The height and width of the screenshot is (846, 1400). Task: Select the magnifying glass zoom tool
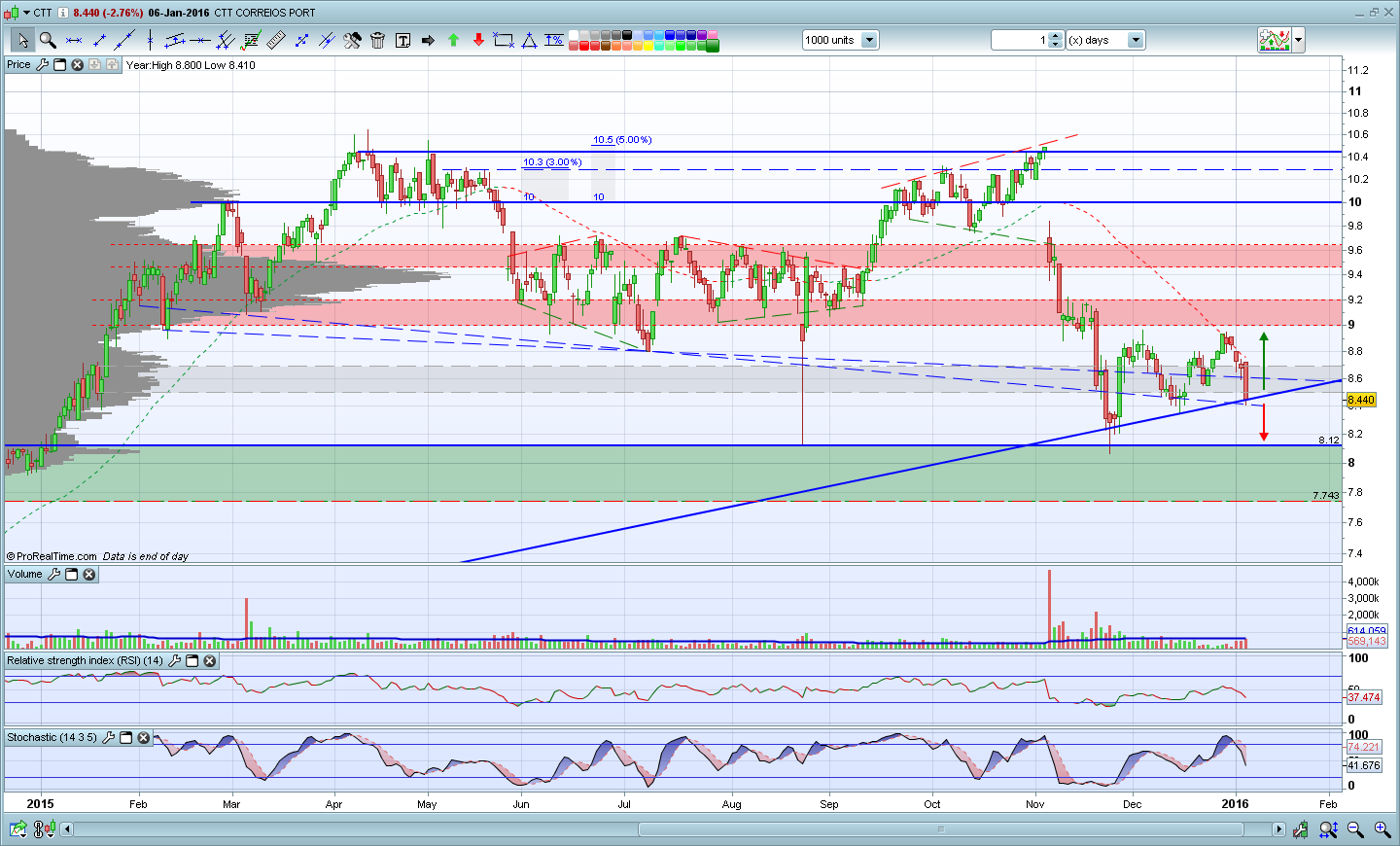pyautogui.click(x=47, y=40)
